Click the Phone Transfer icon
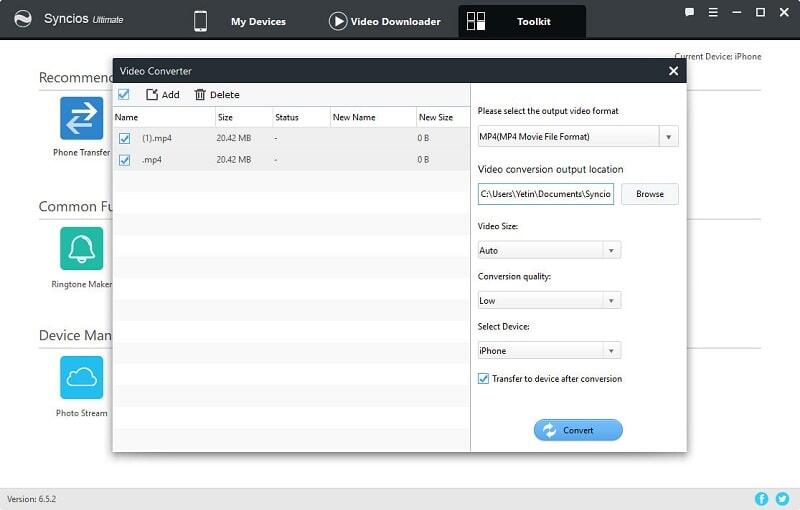This screenshot has width=800, height=510. click(x=81, y=118)
